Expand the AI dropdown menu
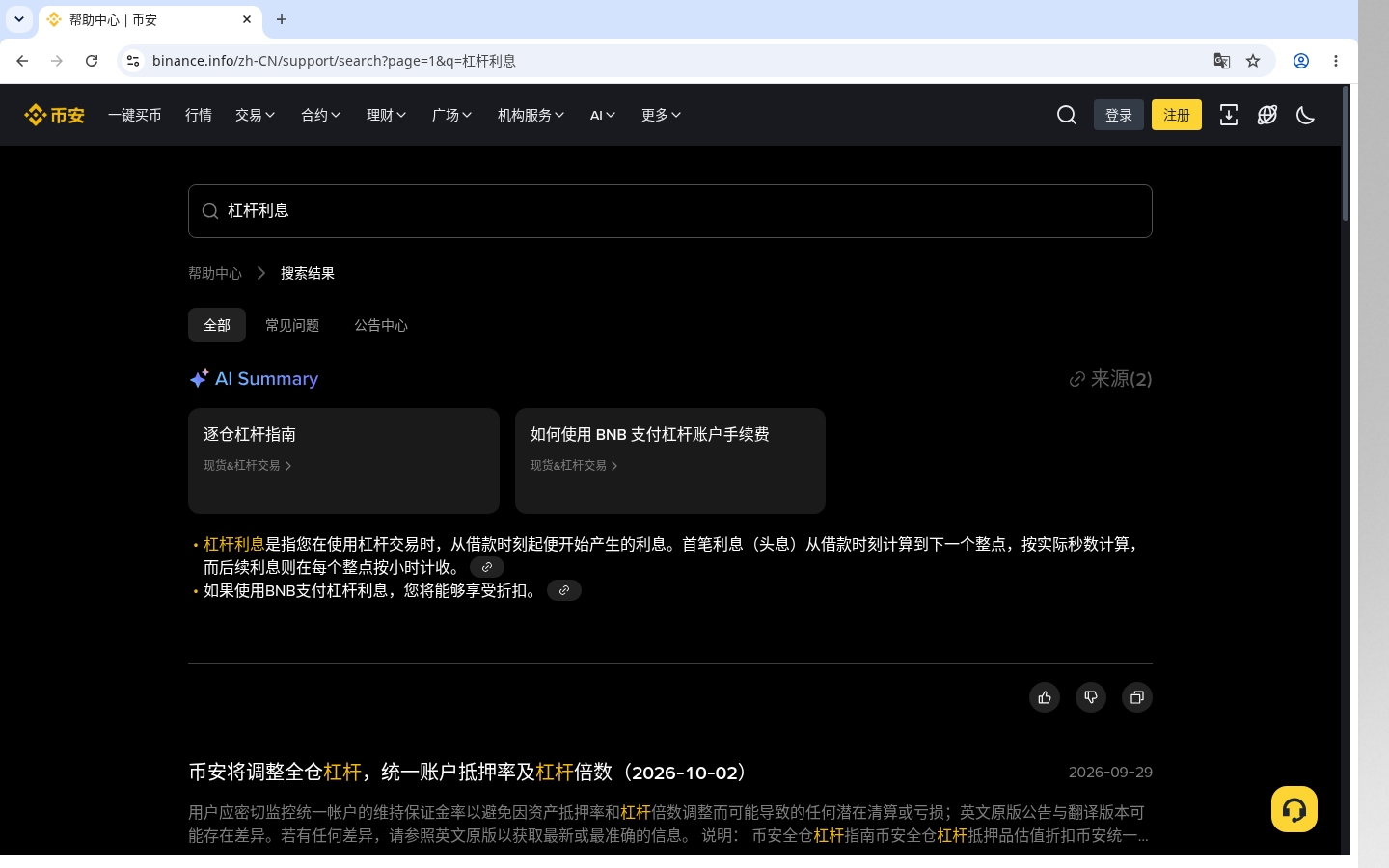The height and width of the screenshot is (868, 1389). 603,115
